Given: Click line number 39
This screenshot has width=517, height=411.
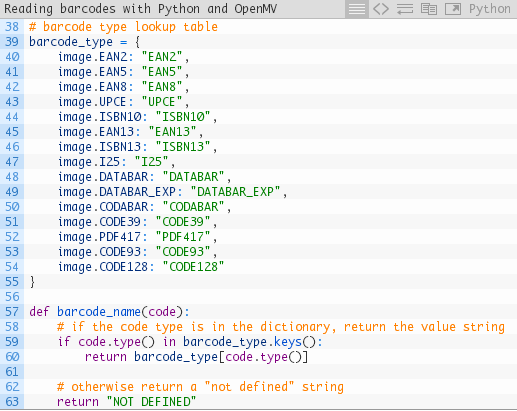Looking at the screenshot, I should [12, 42].
